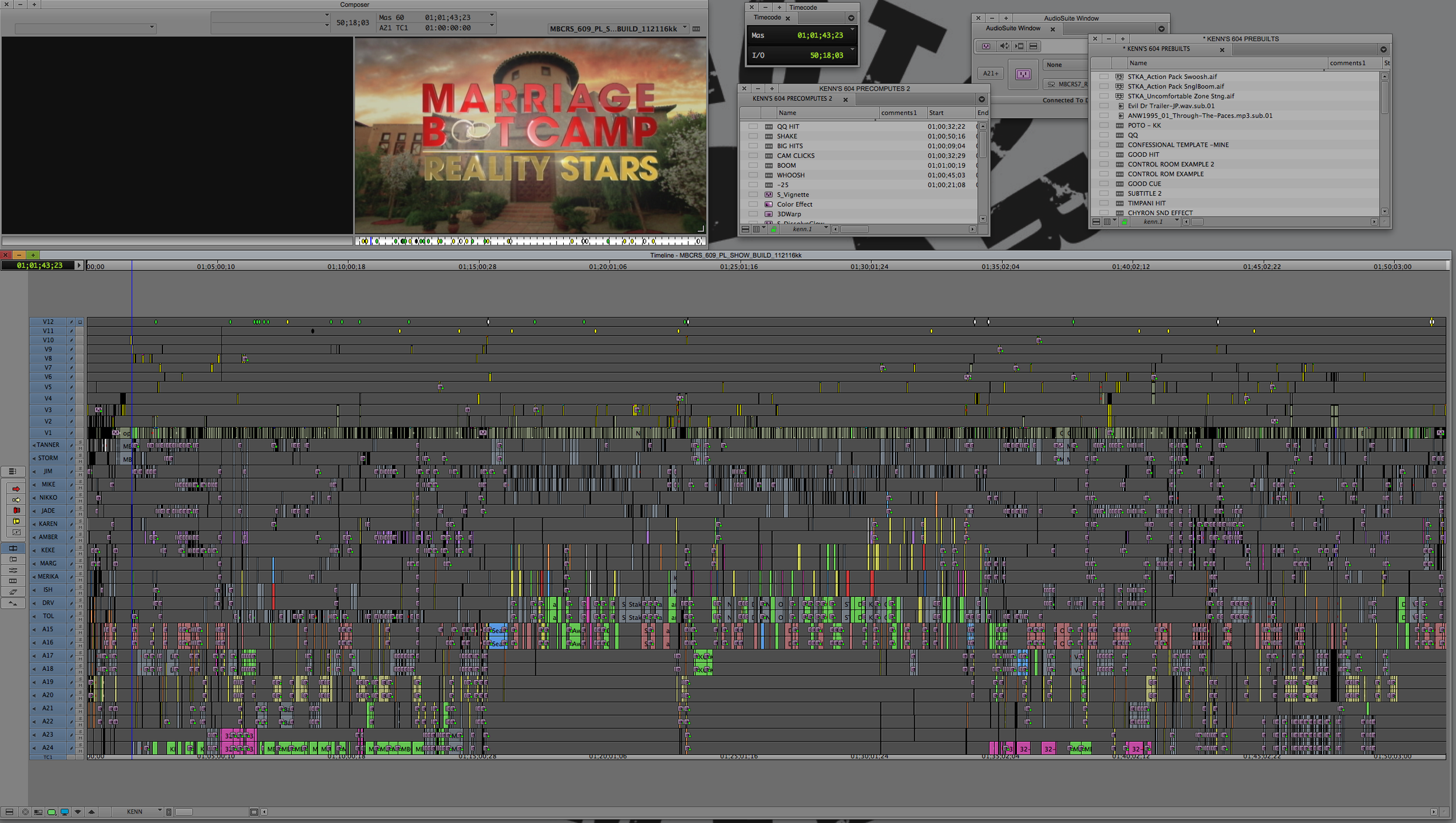Click Step In down-arrow button

coord(77,812)
